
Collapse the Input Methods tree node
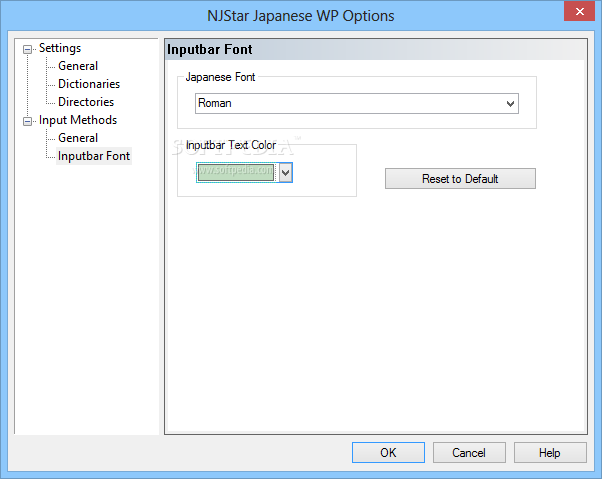click(x=27, y=121)
